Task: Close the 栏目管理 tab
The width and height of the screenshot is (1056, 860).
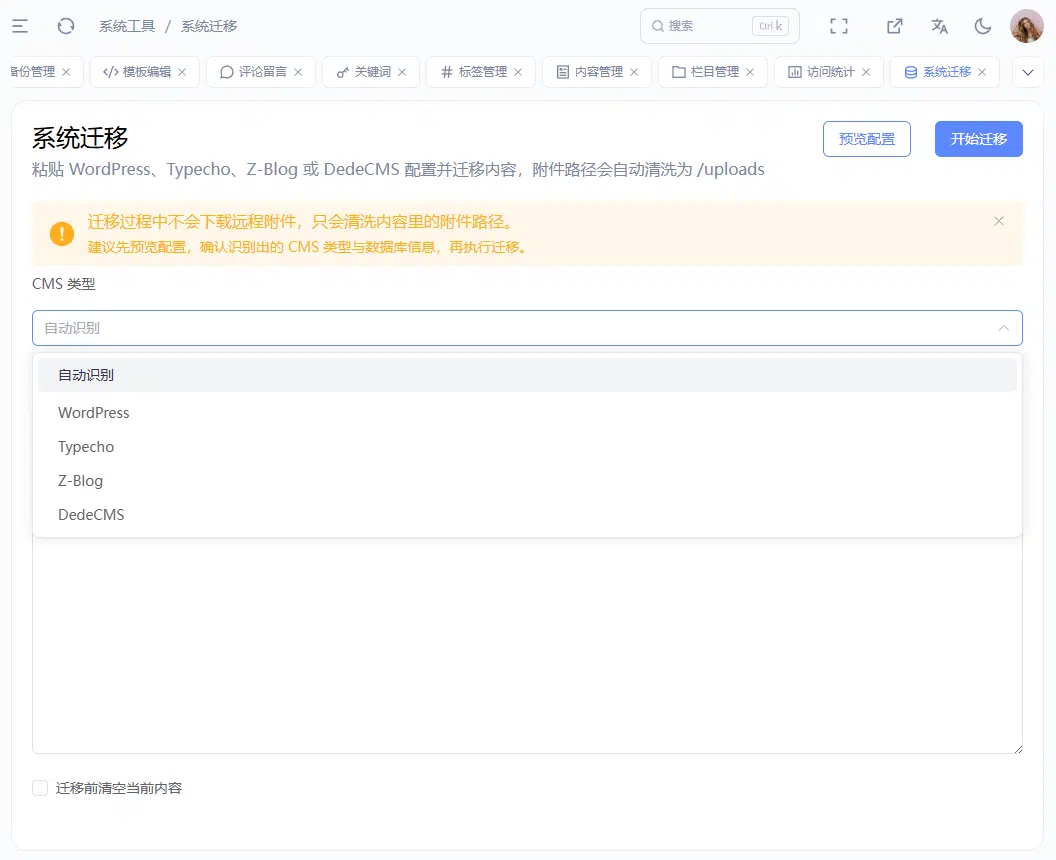Action: coord(750,72)
